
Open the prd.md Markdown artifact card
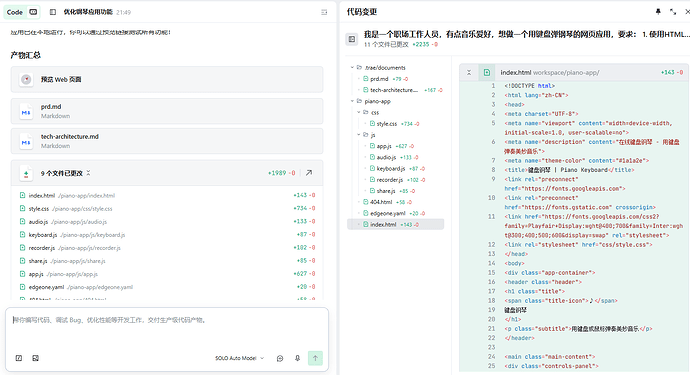pyautogui.click(x=167, y=111)
